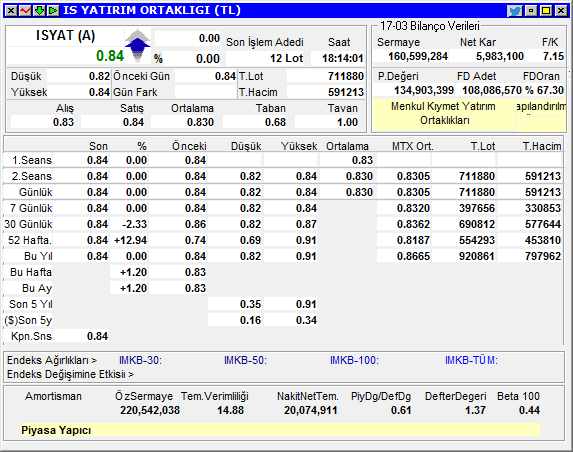Click the F/K value 7.15
Screen dimensions: 573x452
[553, 56]
